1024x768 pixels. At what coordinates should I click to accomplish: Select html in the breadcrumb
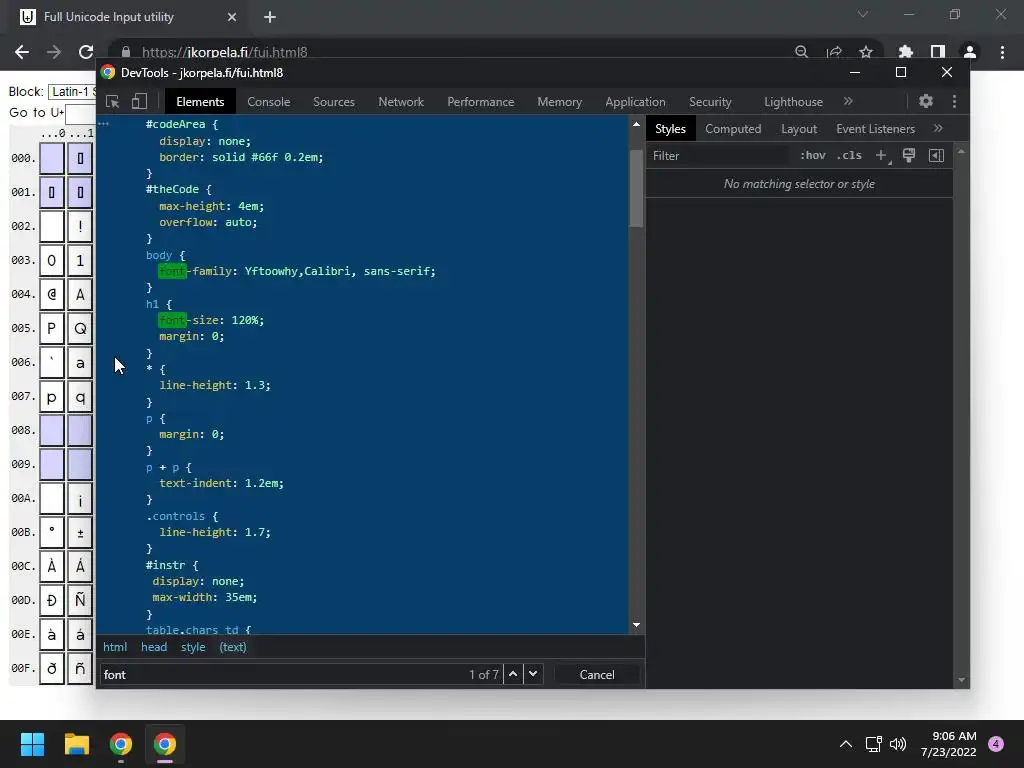[x=115, y=647]
